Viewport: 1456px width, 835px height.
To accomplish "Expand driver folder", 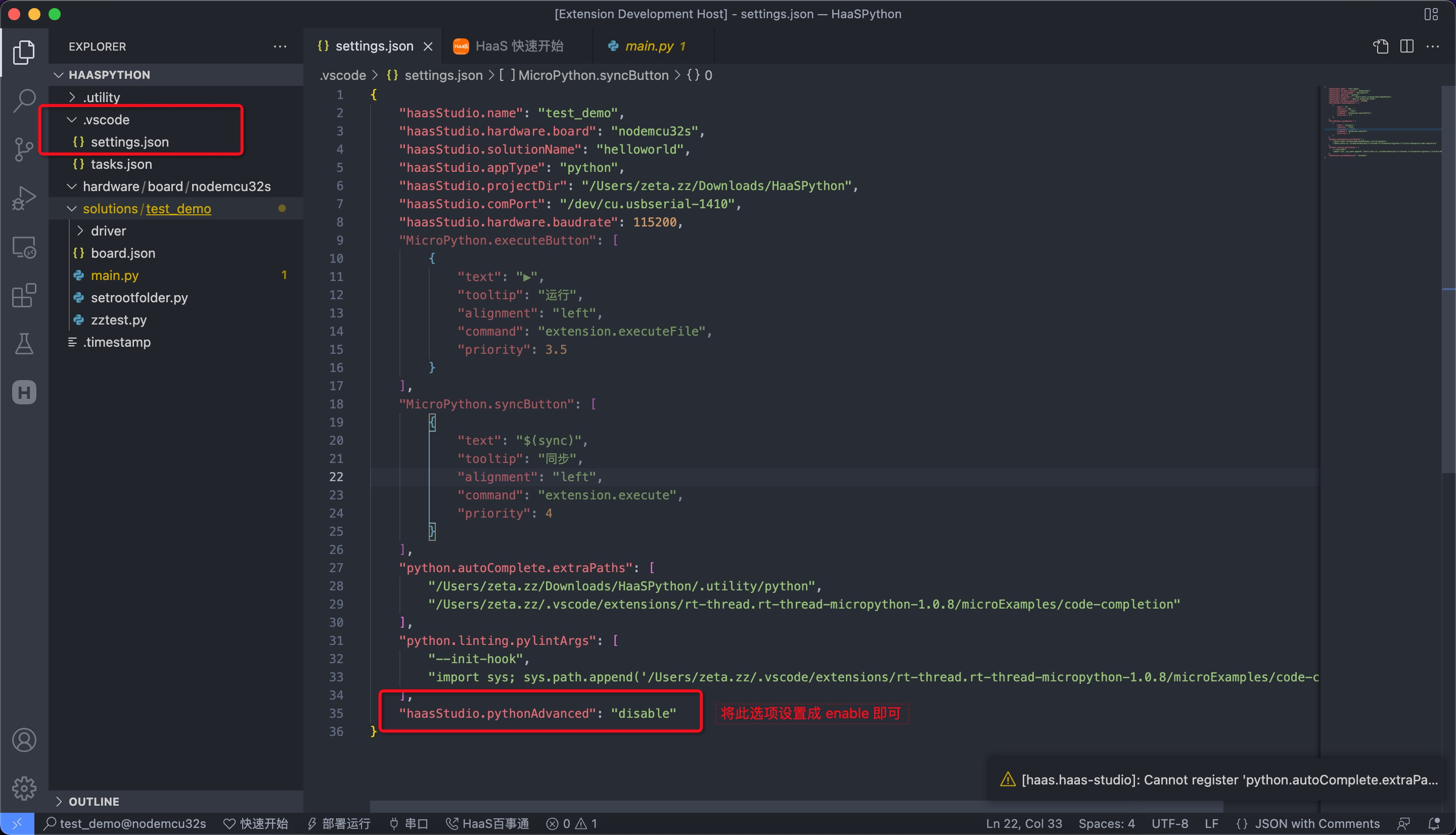I will point(175,231).
